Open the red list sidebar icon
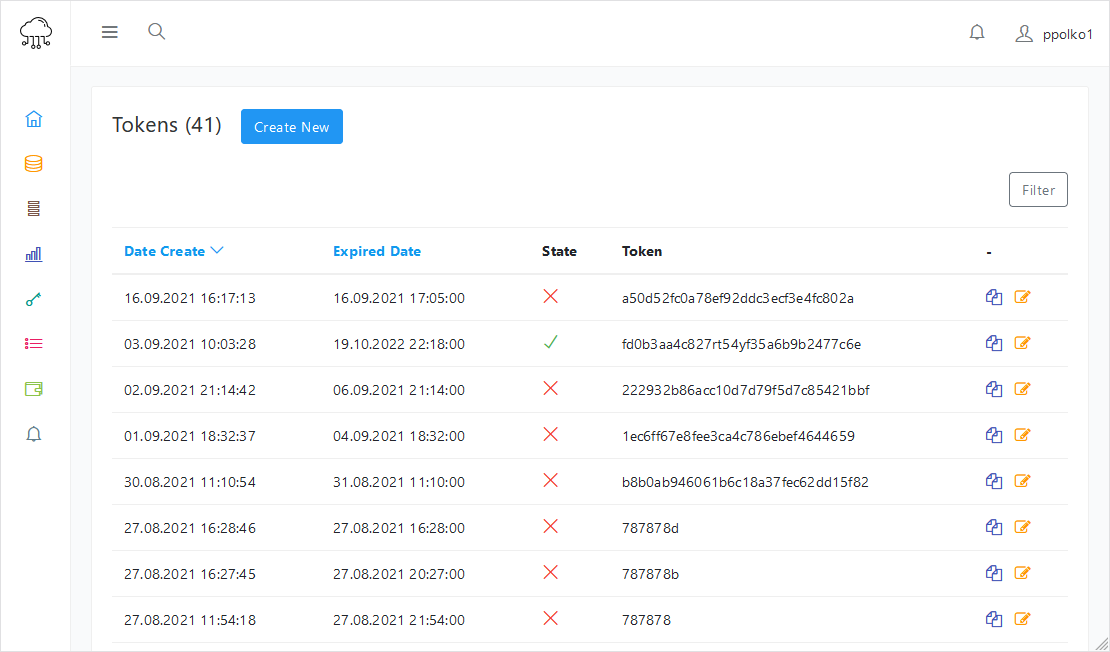The image size is (1110, 652). (33, 344)
